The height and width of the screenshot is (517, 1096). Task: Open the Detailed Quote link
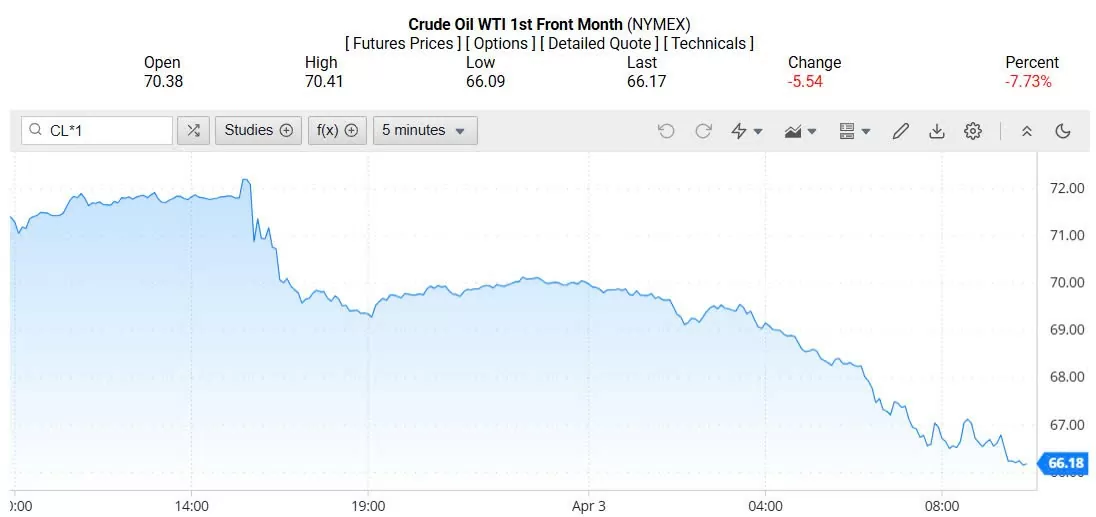[599, 44]
